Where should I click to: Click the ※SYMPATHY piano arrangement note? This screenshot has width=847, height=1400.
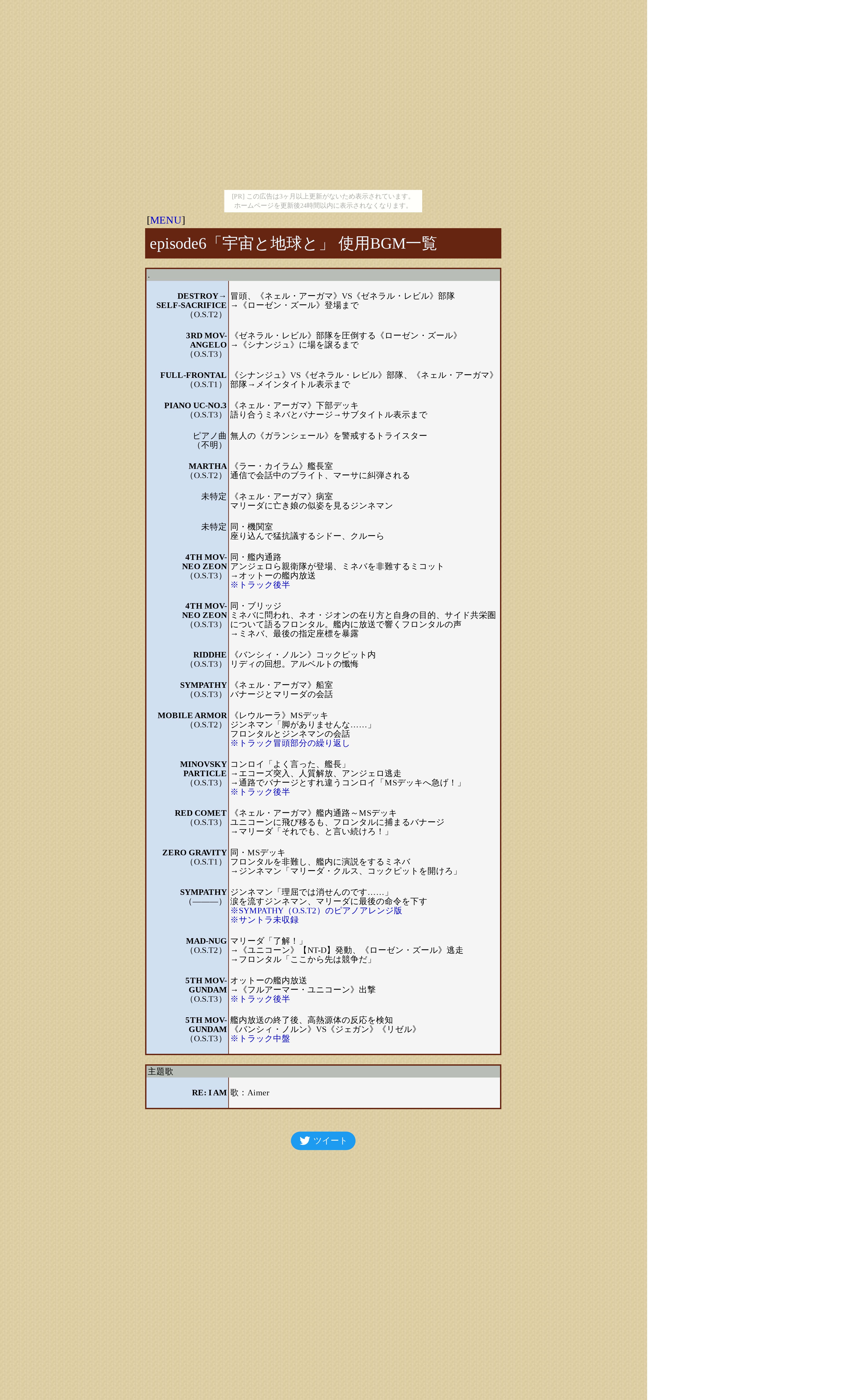coord(316,911)
